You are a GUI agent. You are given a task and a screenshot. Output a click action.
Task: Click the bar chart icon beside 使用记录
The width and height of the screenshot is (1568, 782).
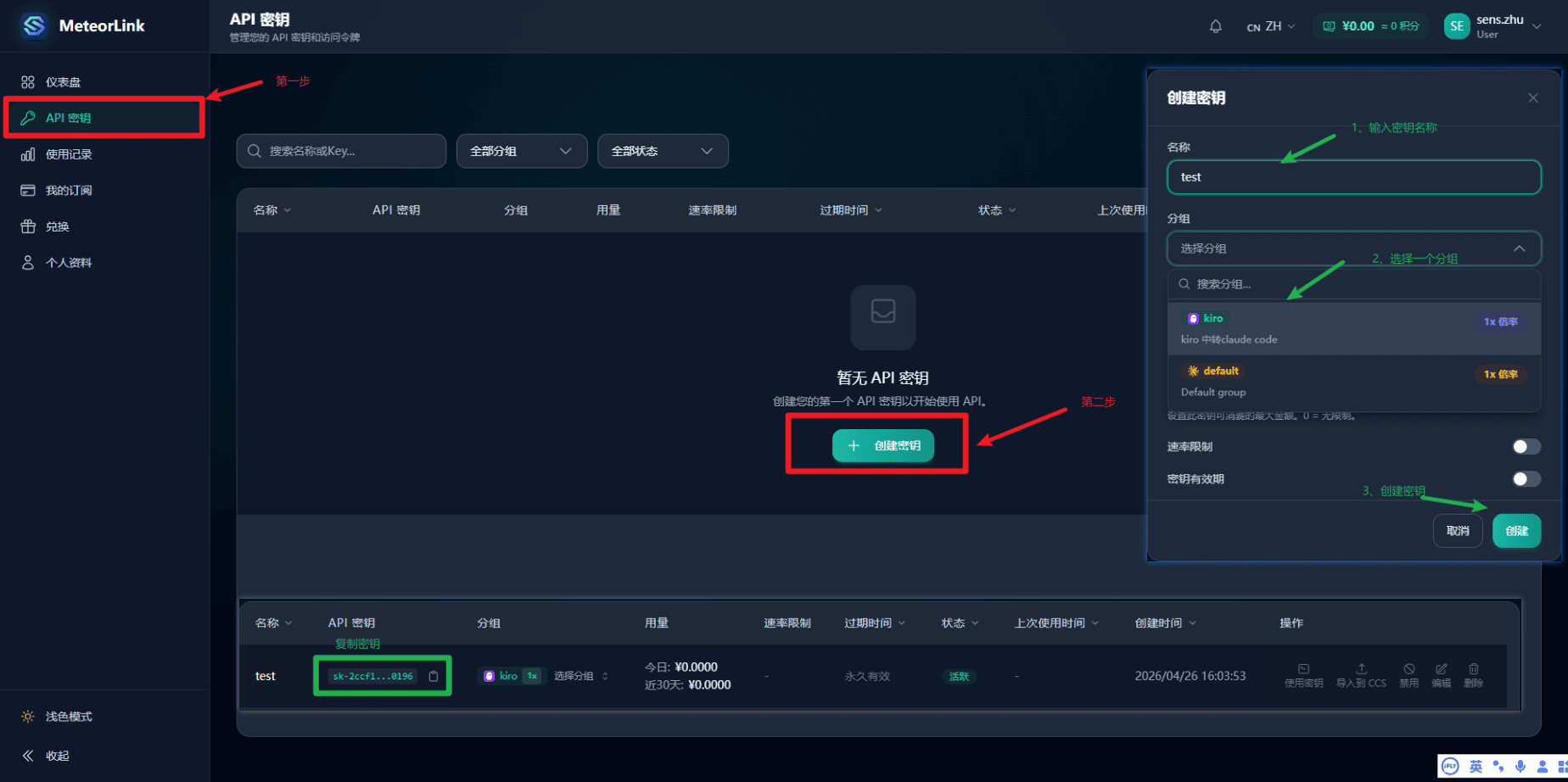point(28,154)
